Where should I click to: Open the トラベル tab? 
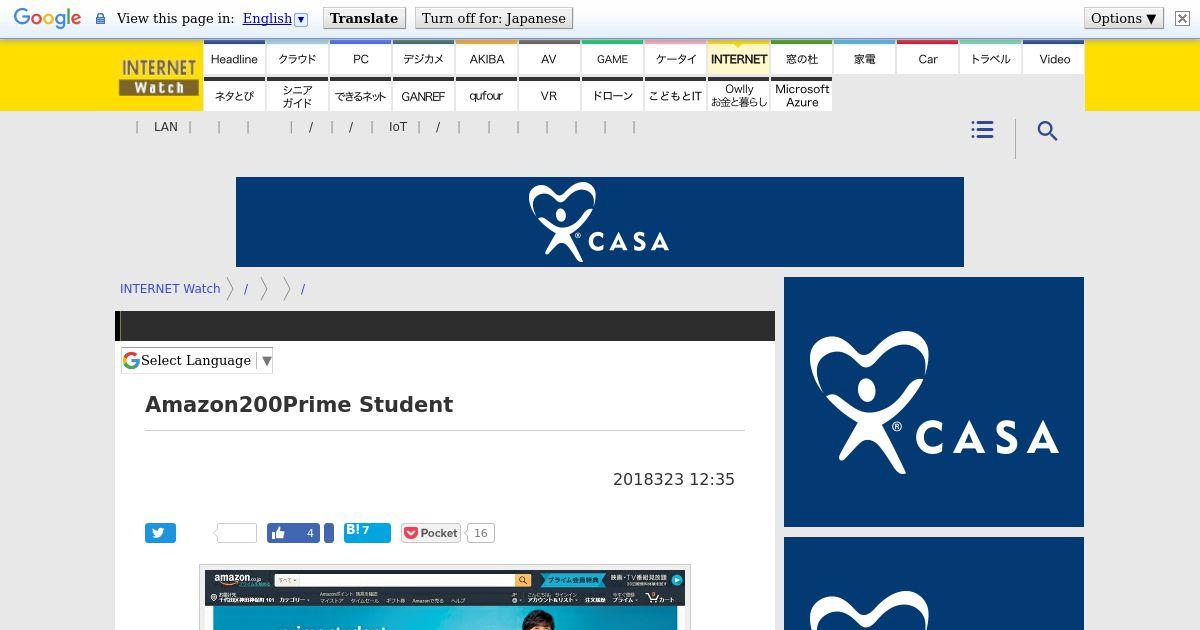point(990,58)
